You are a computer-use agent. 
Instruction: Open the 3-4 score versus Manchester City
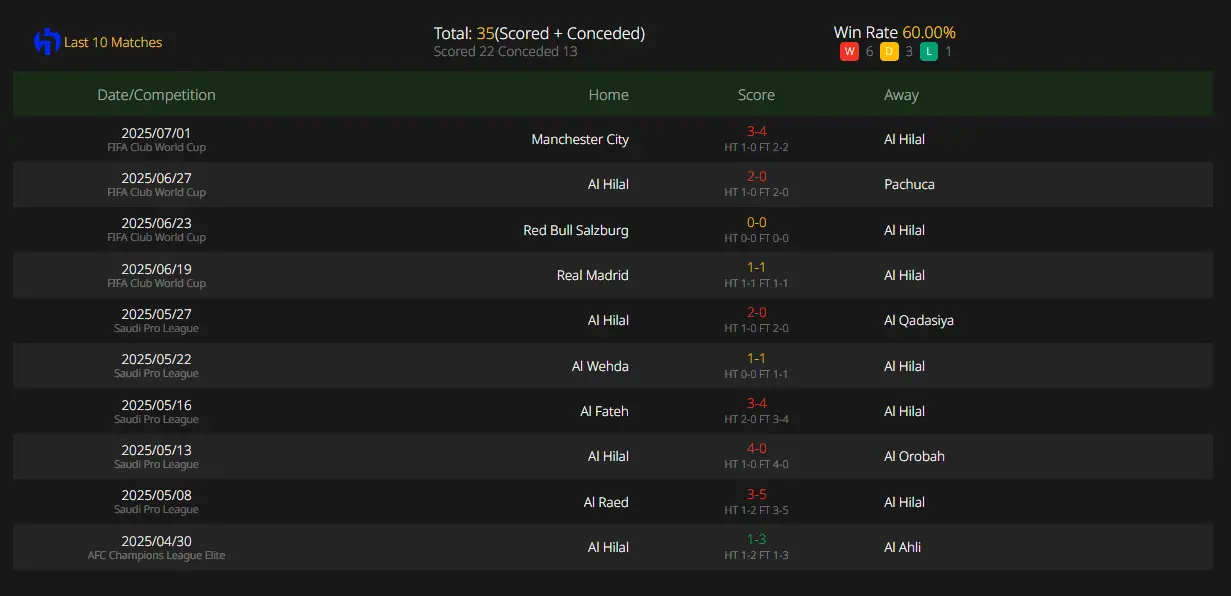[x=756, y=131]
